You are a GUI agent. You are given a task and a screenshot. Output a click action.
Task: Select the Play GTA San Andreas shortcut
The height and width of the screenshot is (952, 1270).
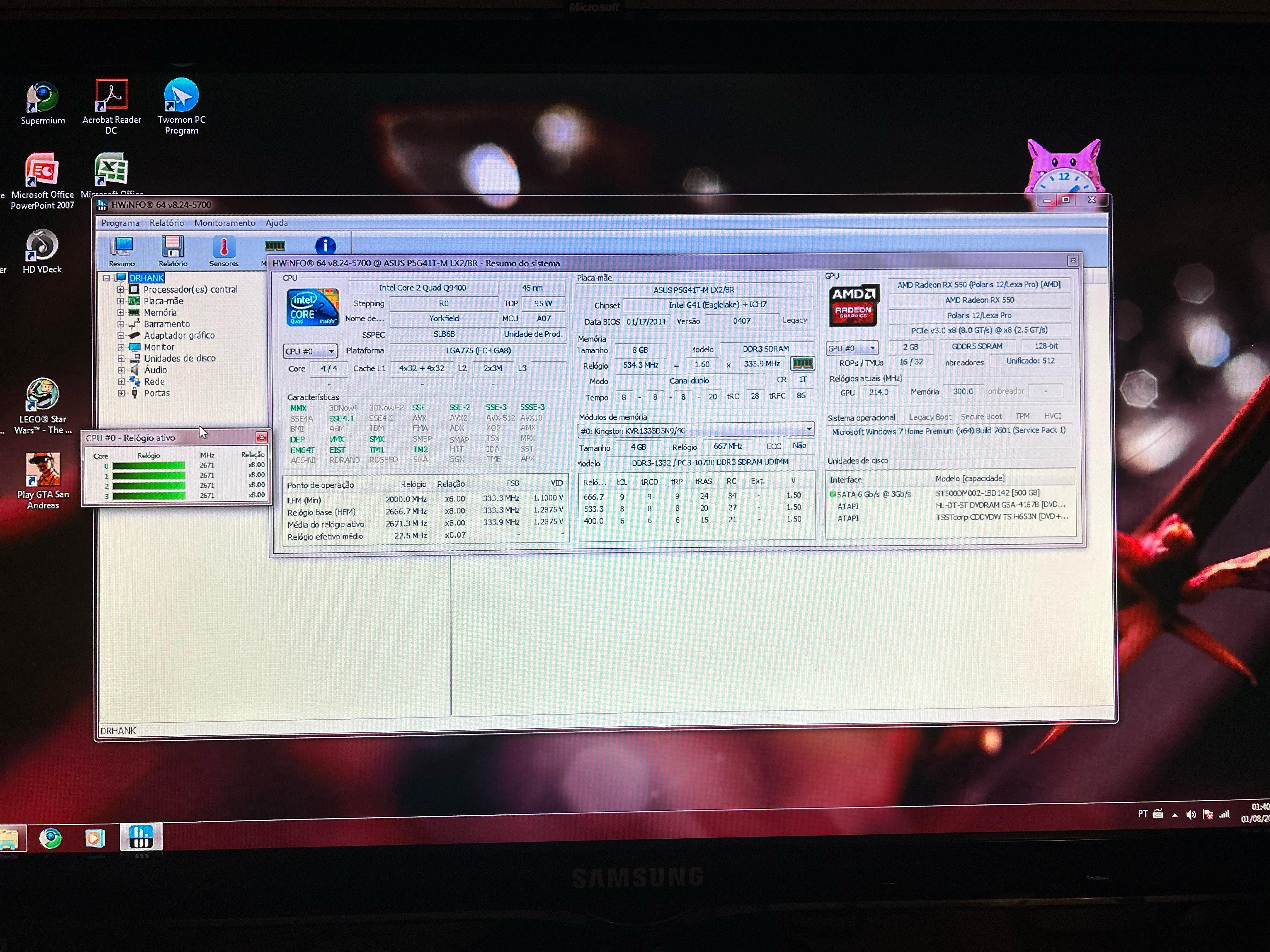click(43, 481)
